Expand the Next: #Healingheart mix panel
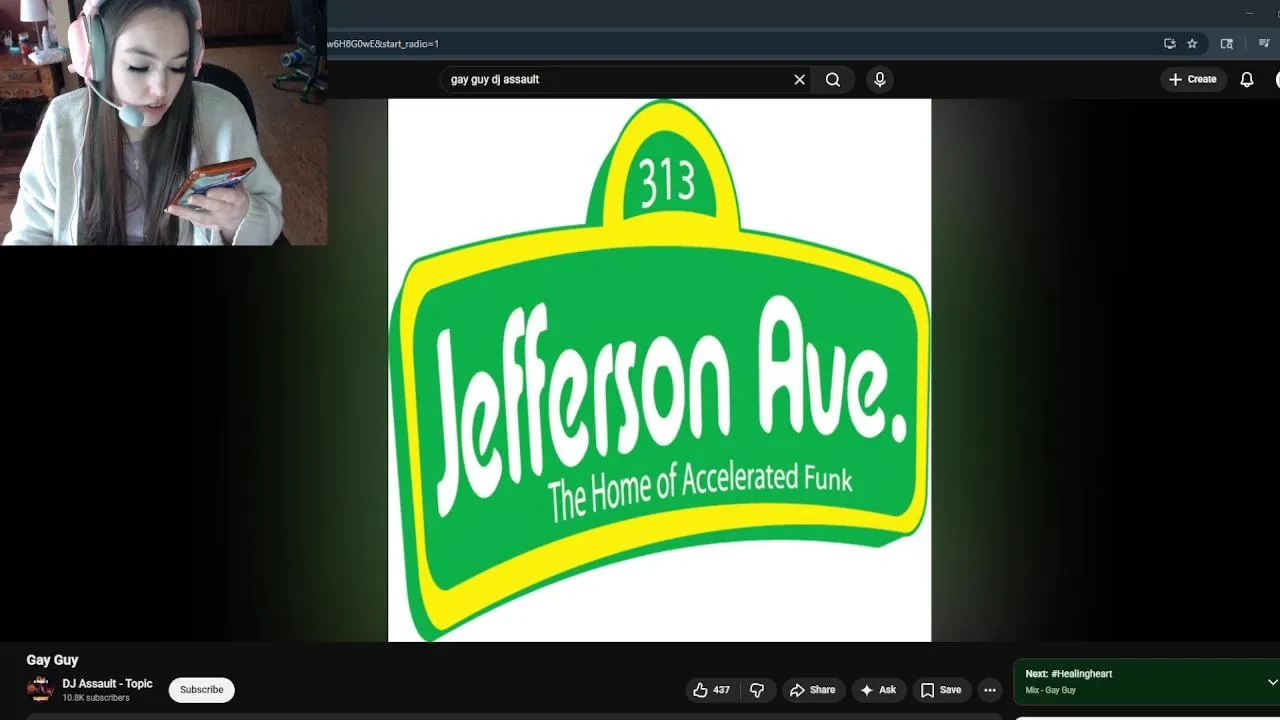1280x720 pixels. (x=1272, y=682)
